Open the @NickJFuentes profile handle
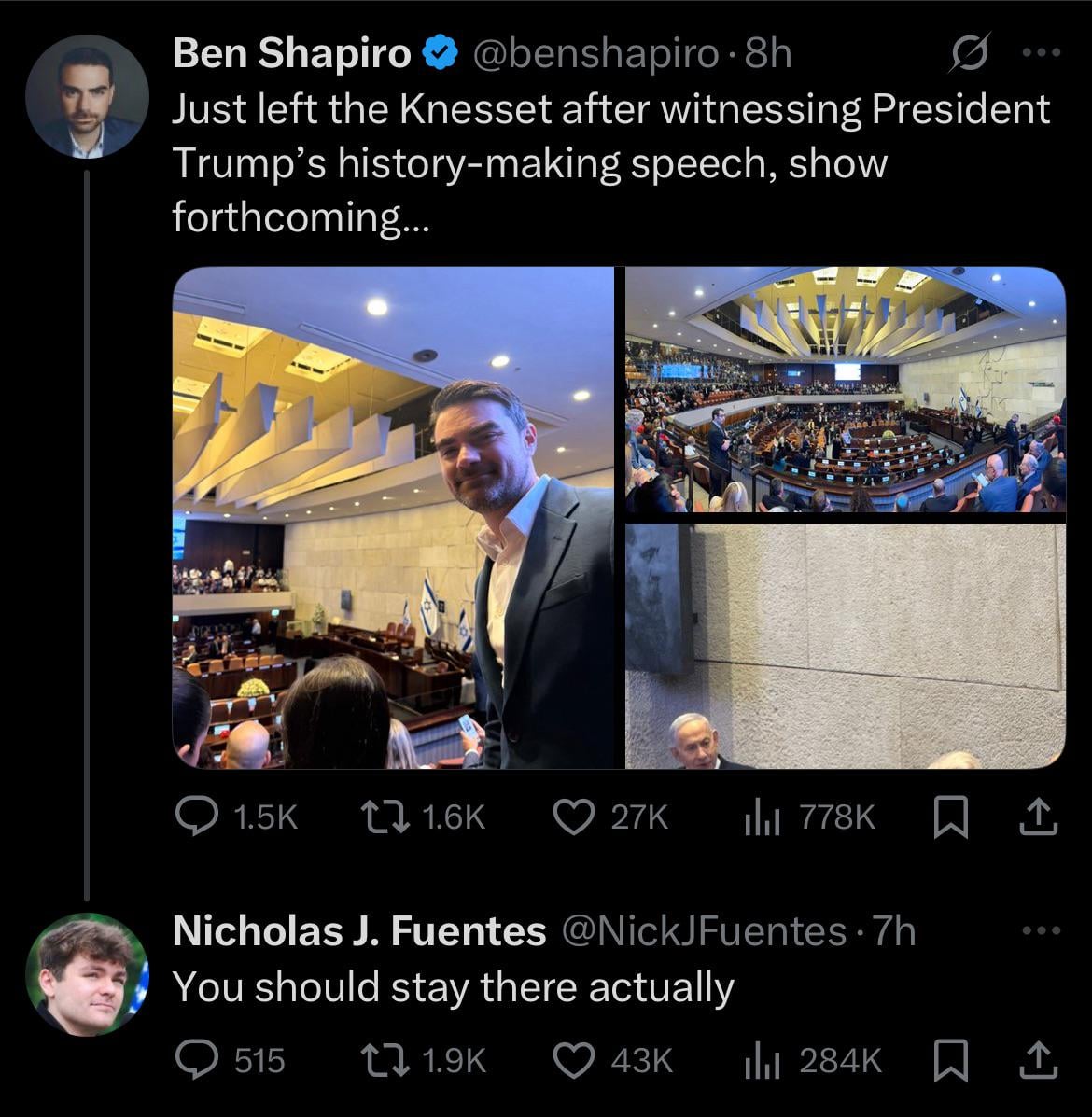The height and width of the screenshot is (1117, 1092). 701,930
